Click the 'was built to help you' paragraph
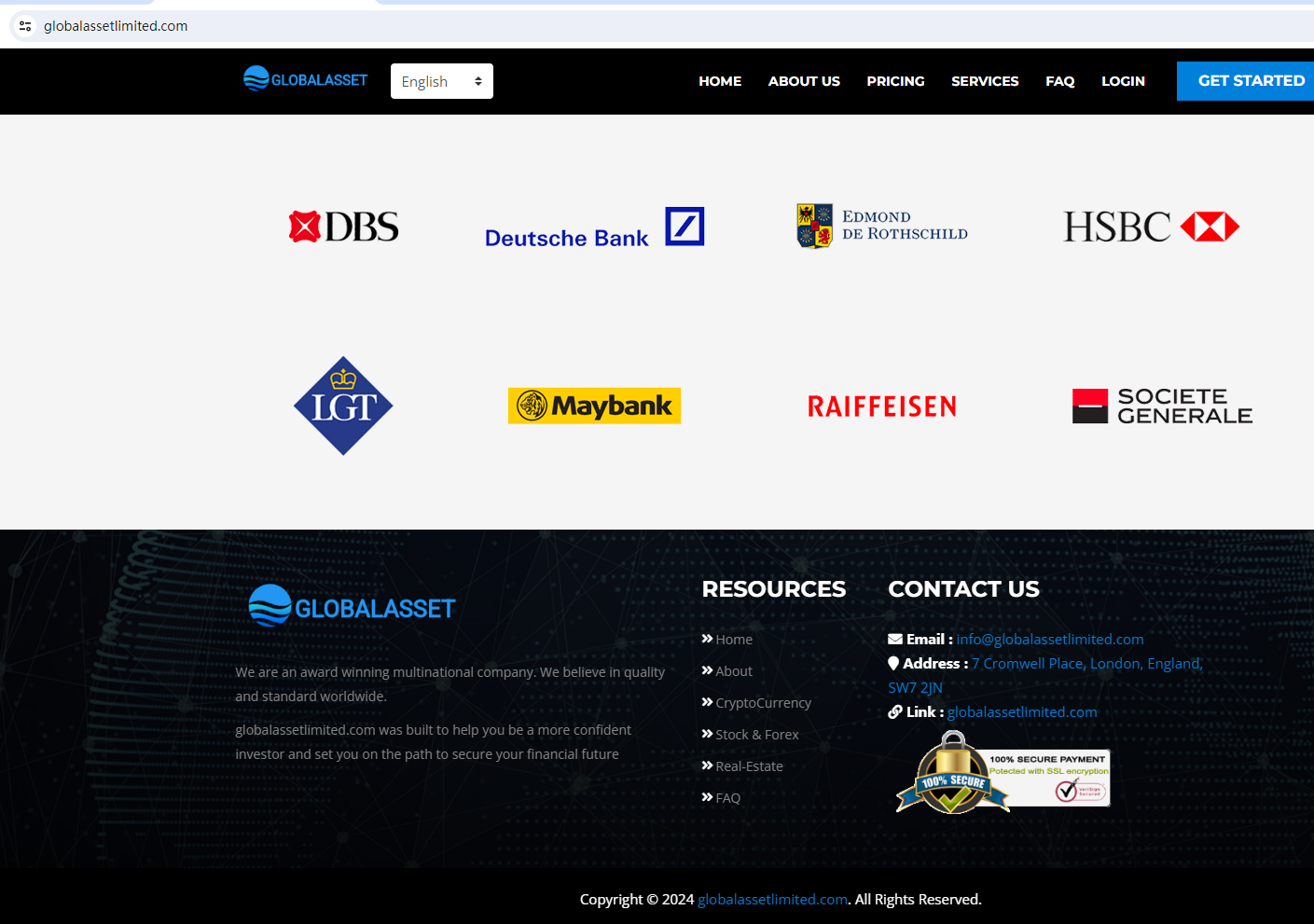This screenshot has height=924, width=1314. pyautogui.click(x=434, y=742)
